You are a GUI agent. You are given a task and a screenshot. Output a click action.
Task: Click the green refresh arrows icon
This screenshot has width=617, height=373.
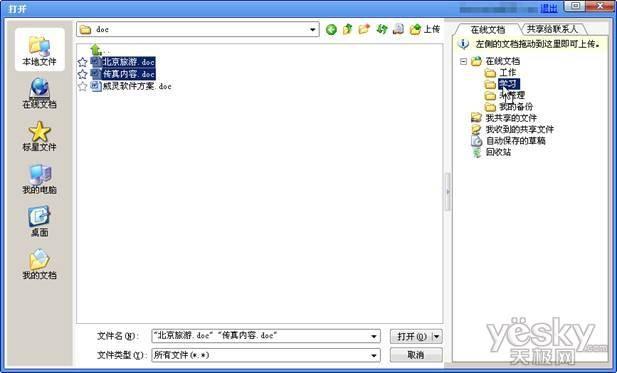coord(381,29)
